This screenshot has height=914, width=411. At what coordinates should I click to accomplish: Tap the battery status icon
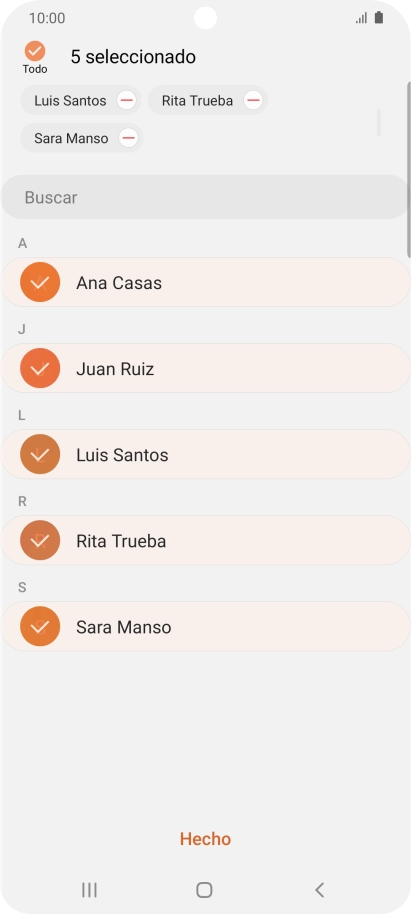379,18
